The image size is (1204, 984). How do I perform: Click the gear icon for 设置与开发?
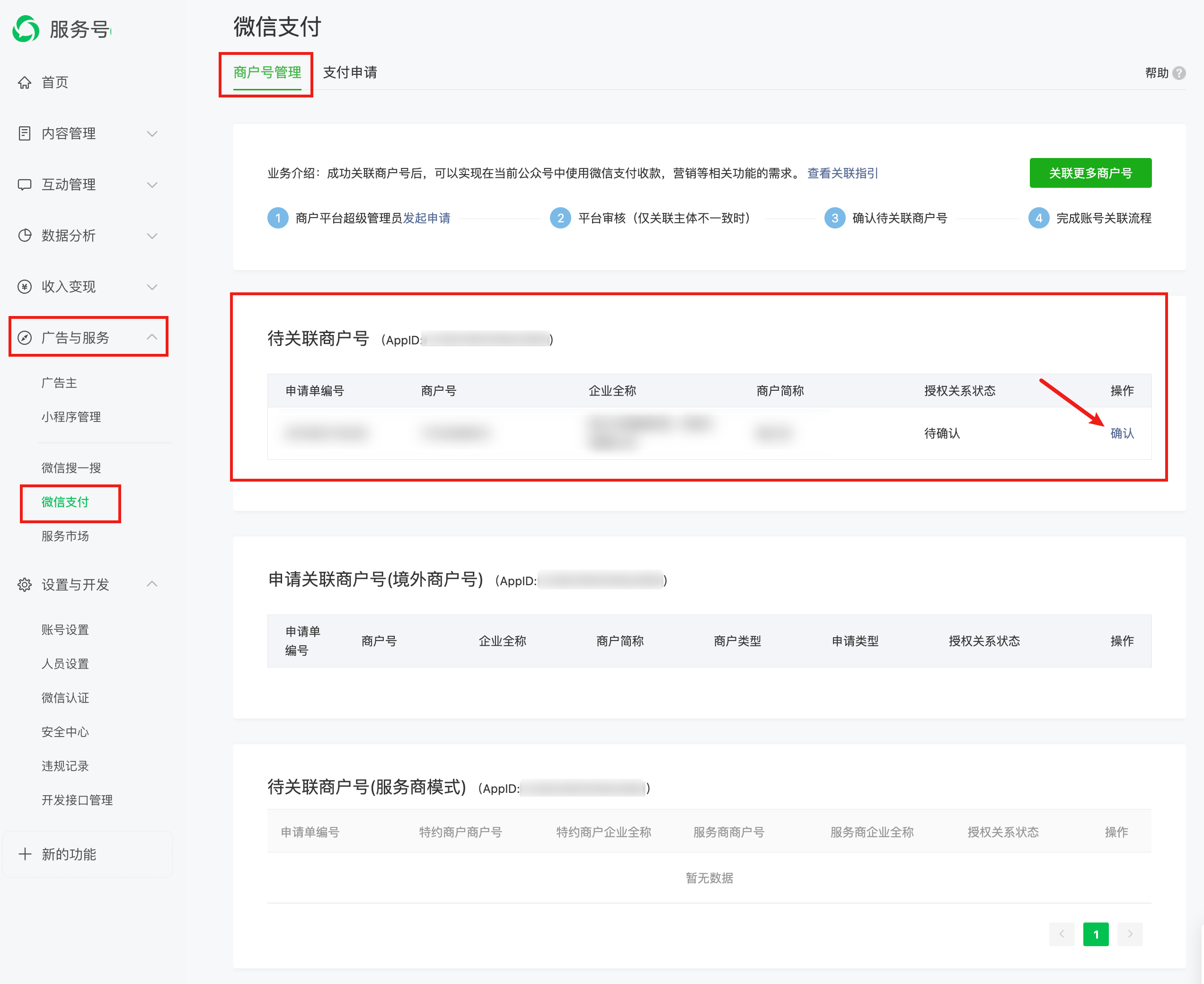pos(25,584)
